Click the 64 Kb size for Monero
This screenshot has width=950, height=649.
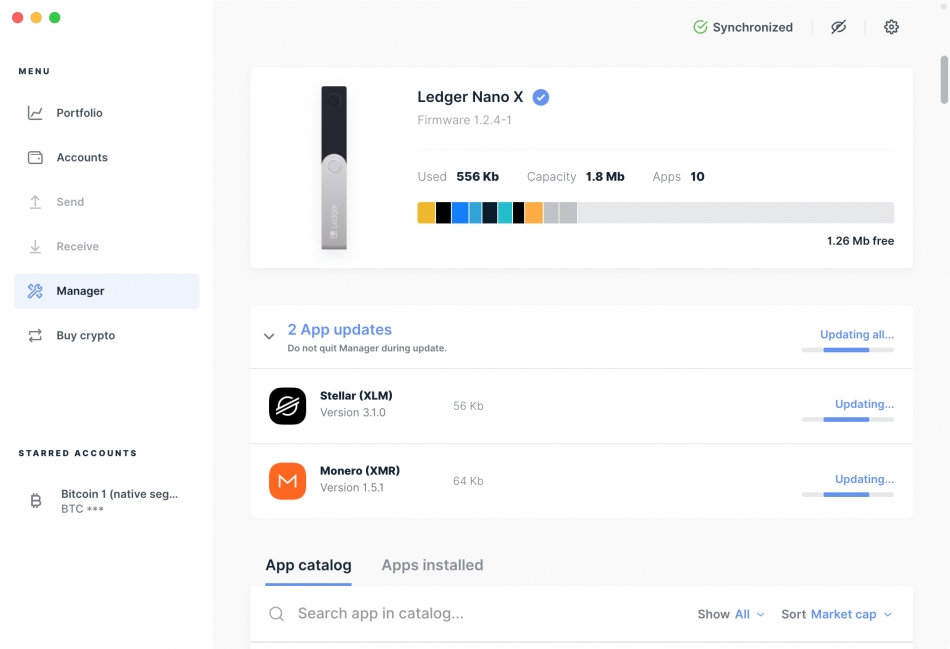468,481
